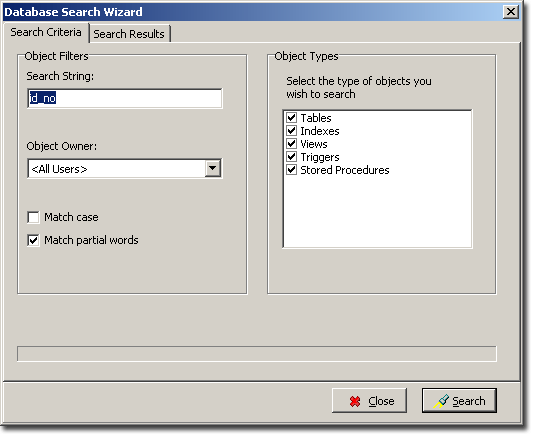Select the <All Users> combo box
This screenshot has width=533, height=437.
124,168
